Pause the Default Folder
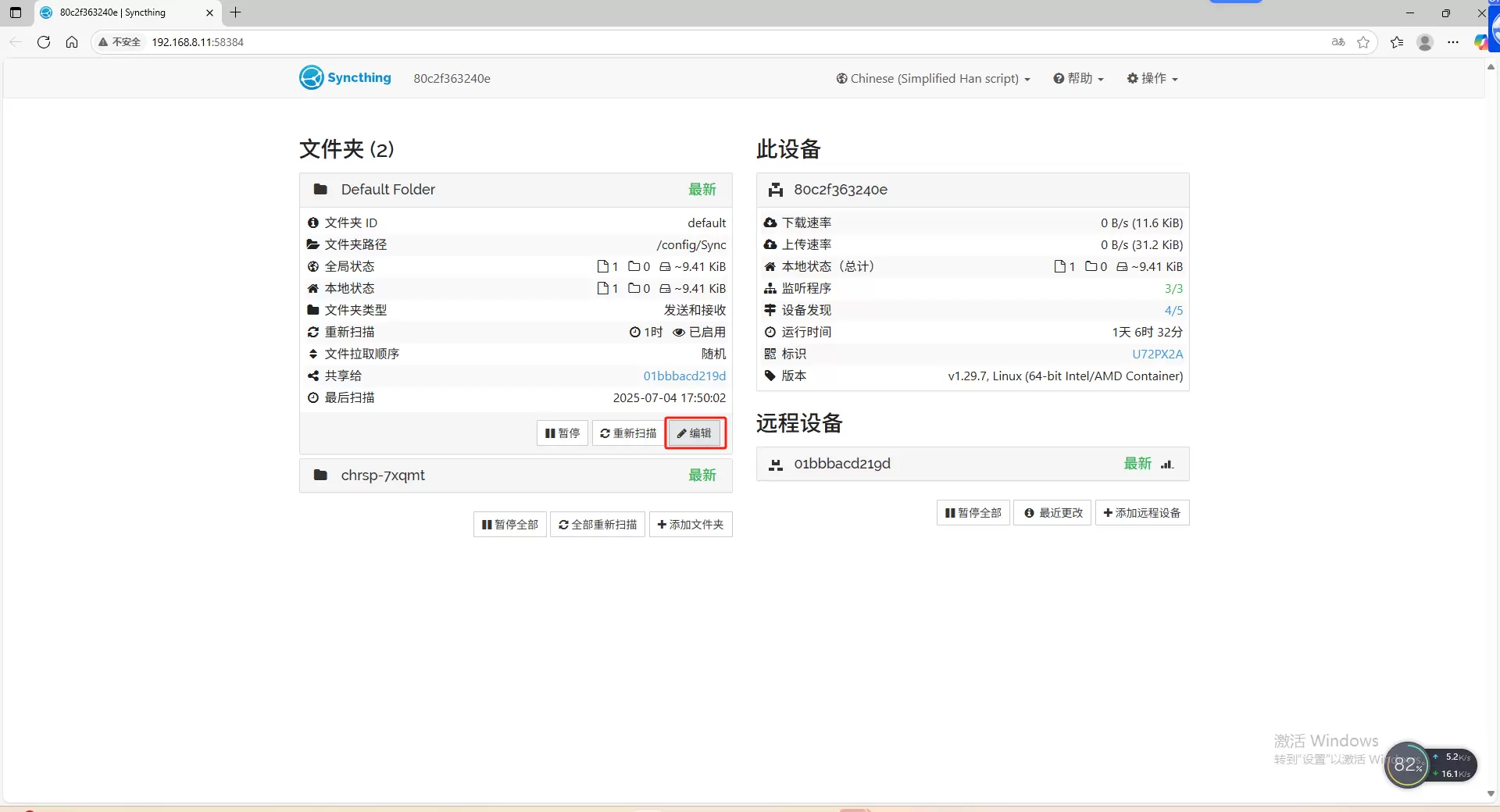 [x=562, y=433]
